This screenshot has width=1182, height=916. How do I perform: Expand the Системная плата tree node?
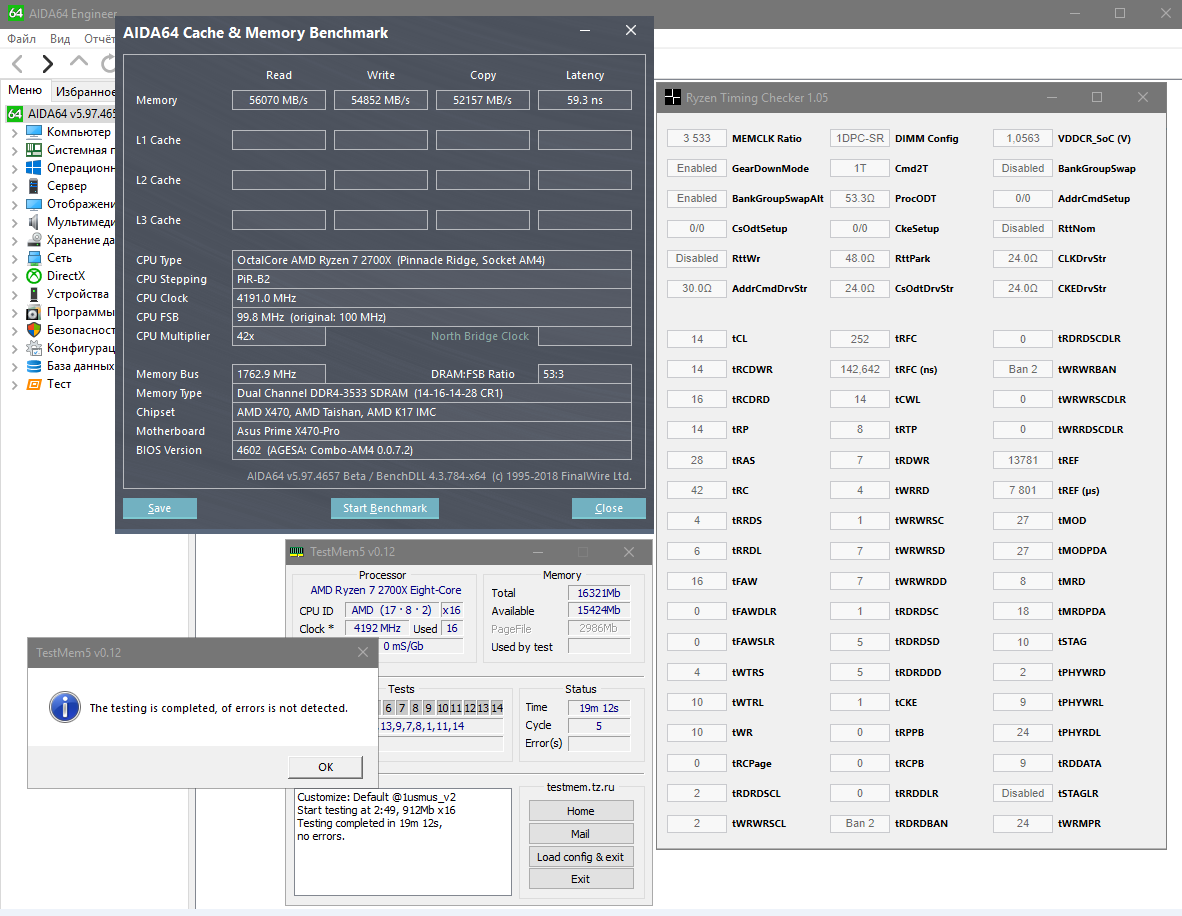point(14,151)
